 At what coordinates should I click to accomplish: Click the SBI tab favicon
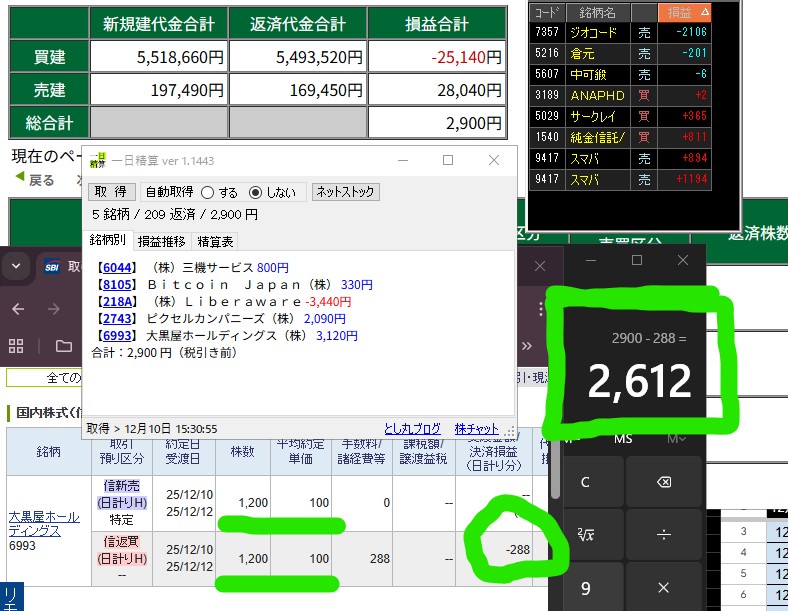(50, 268)
